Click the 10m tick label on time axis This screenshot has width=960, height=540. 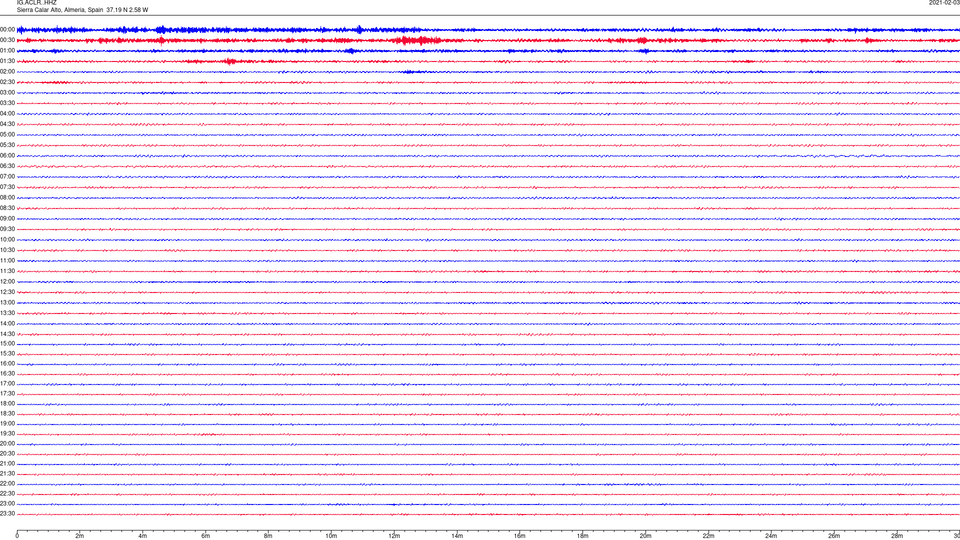pos(331,536)
